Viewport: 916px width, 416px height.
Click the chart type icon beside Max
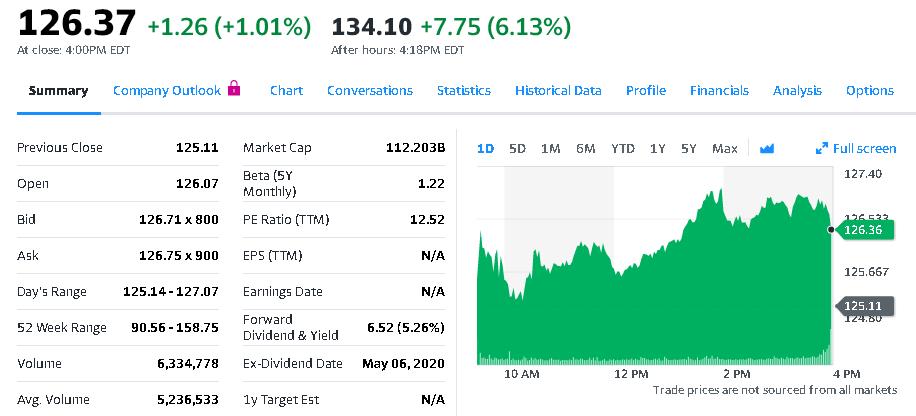pyautogui.click(x=767, y=149)
